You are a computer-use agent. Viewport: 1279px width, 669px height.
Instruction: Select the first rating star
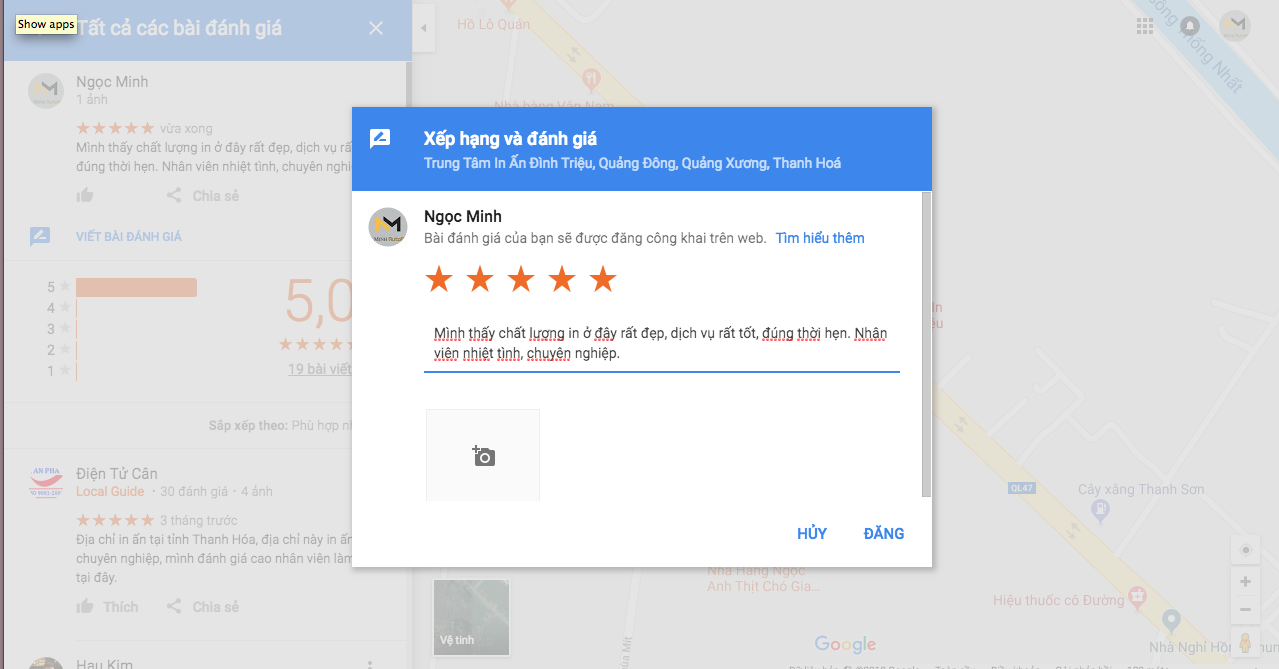click(439, 279)
